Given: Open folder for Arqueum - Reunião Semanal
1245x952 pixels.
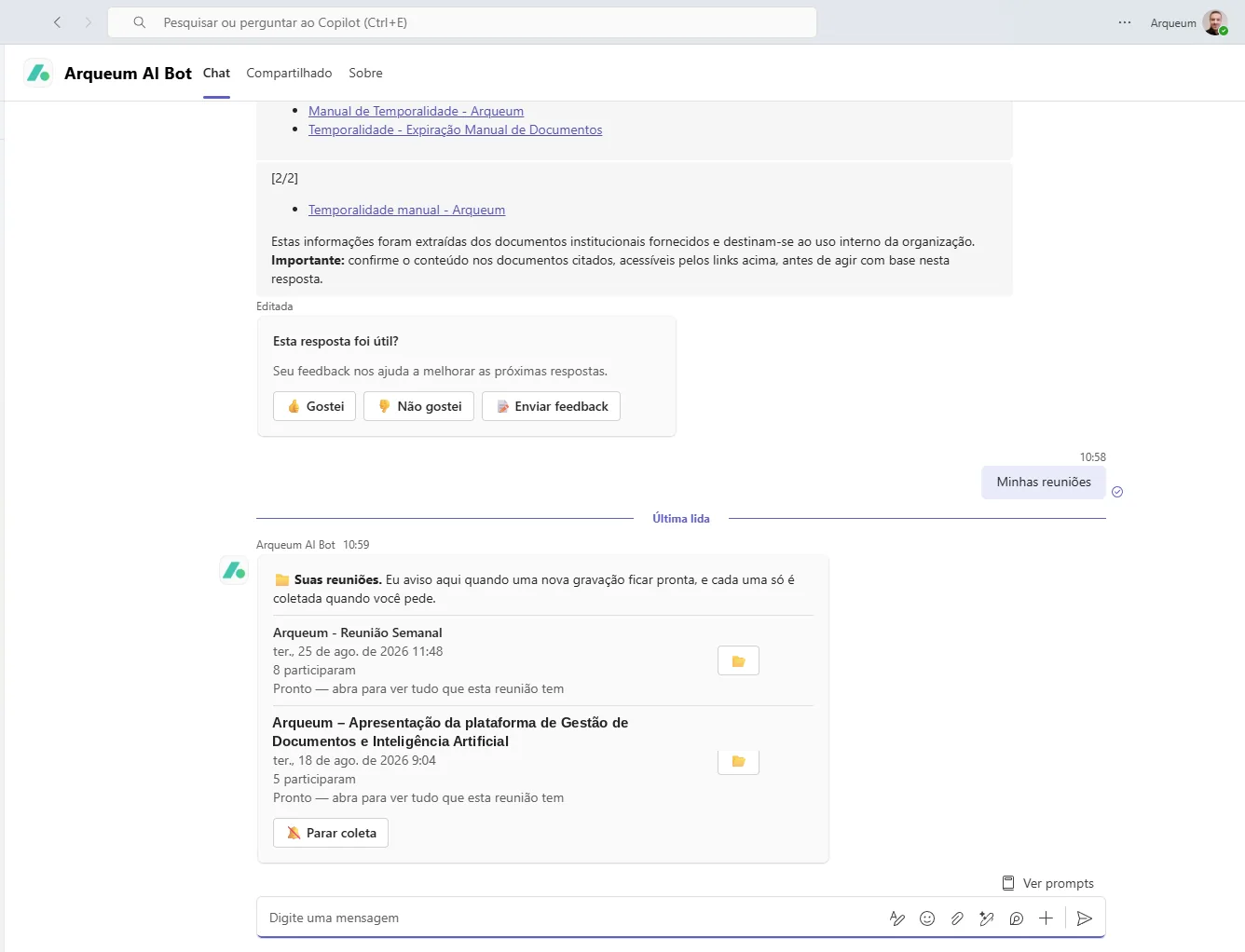Looking at the screenshot, I should point(738,660).
